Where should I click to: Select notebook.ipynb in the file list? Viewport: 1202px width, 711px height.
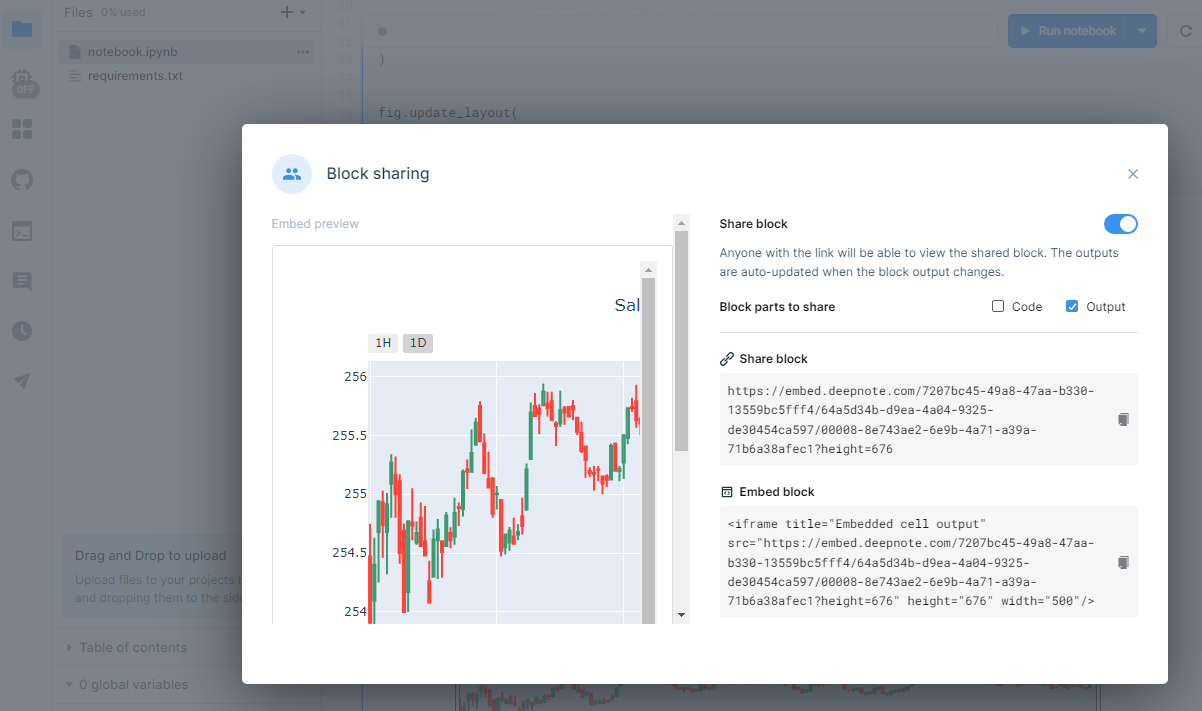click(x=186, y=52)
